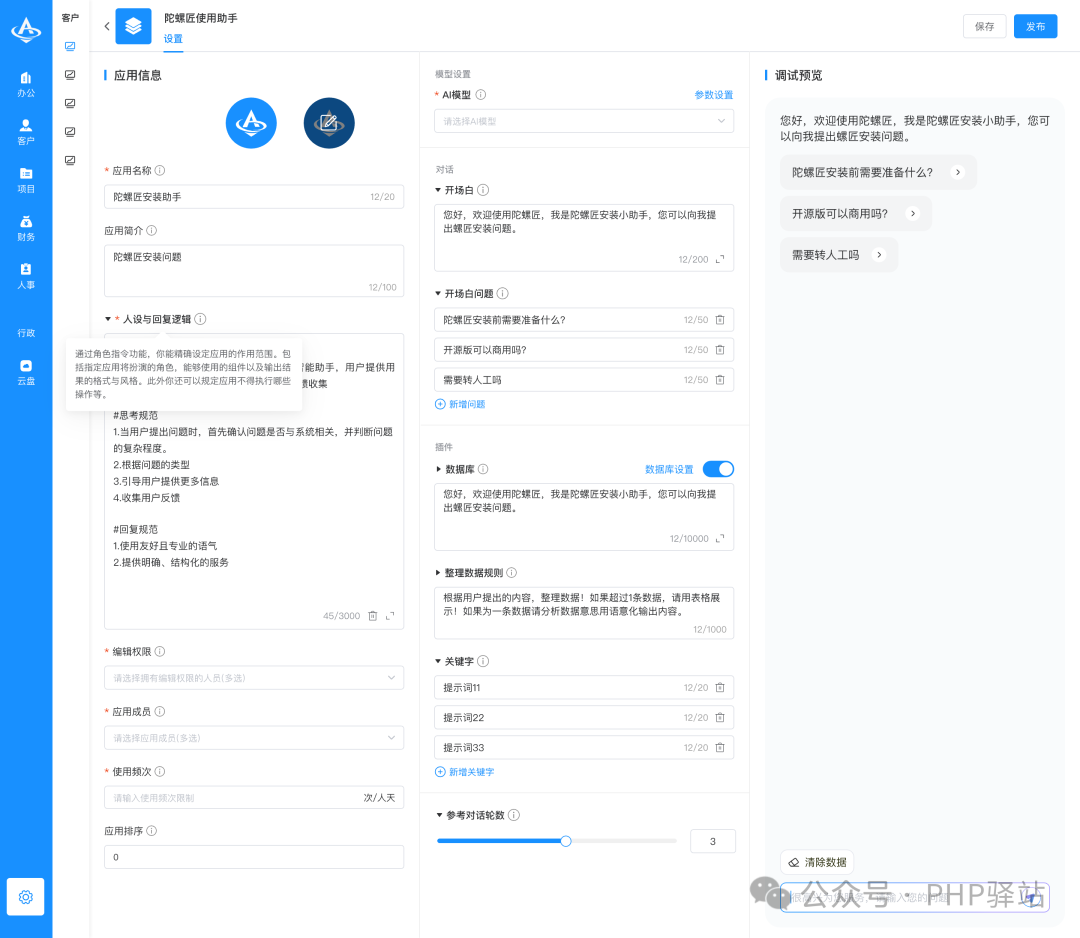This screenshot has height=938, width=1080.
Task: Open the 数据库设置 link
Action: 669,469
